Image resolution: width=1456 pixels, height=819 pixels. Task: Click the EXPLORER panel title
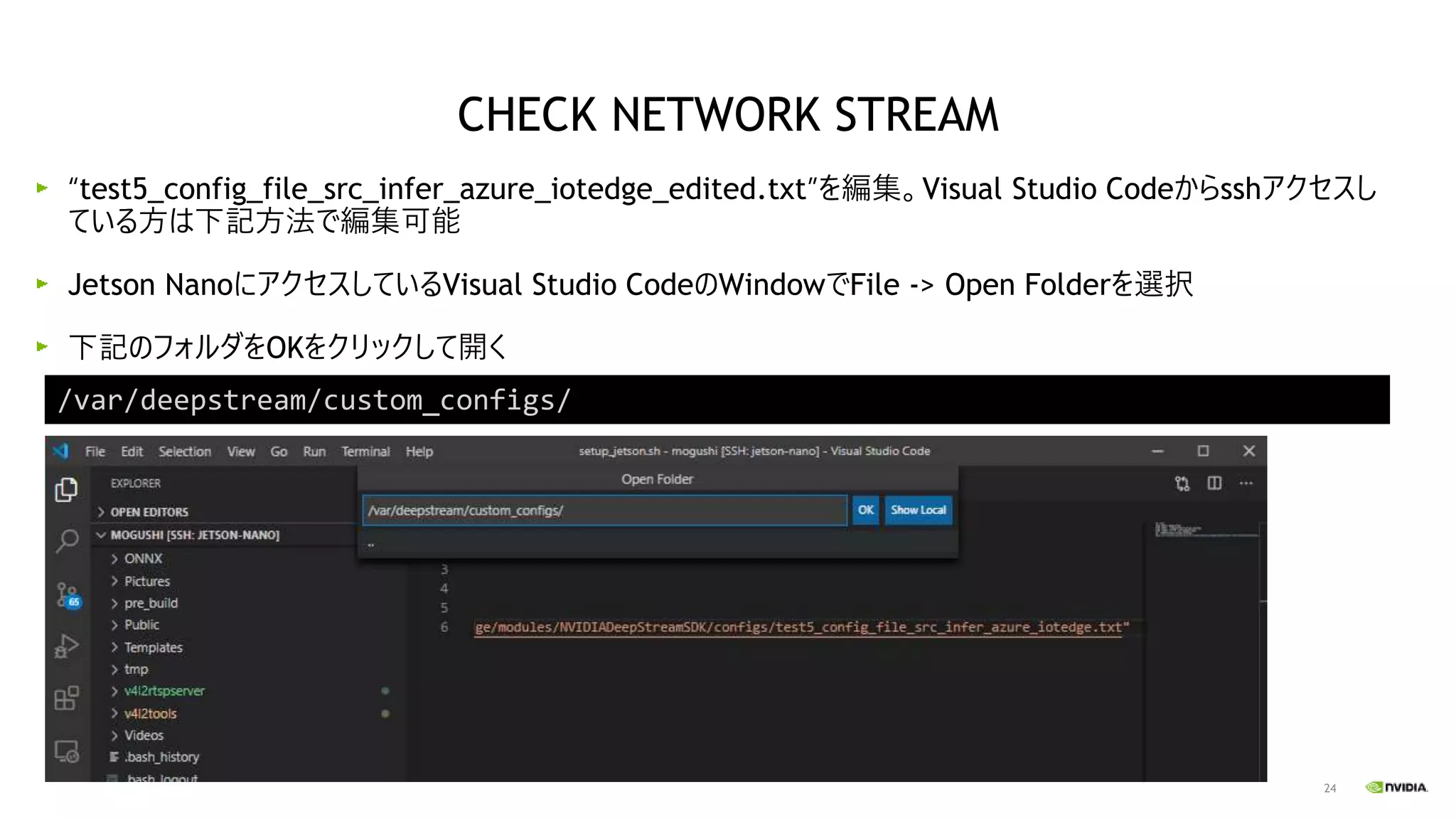coord(136,483)
